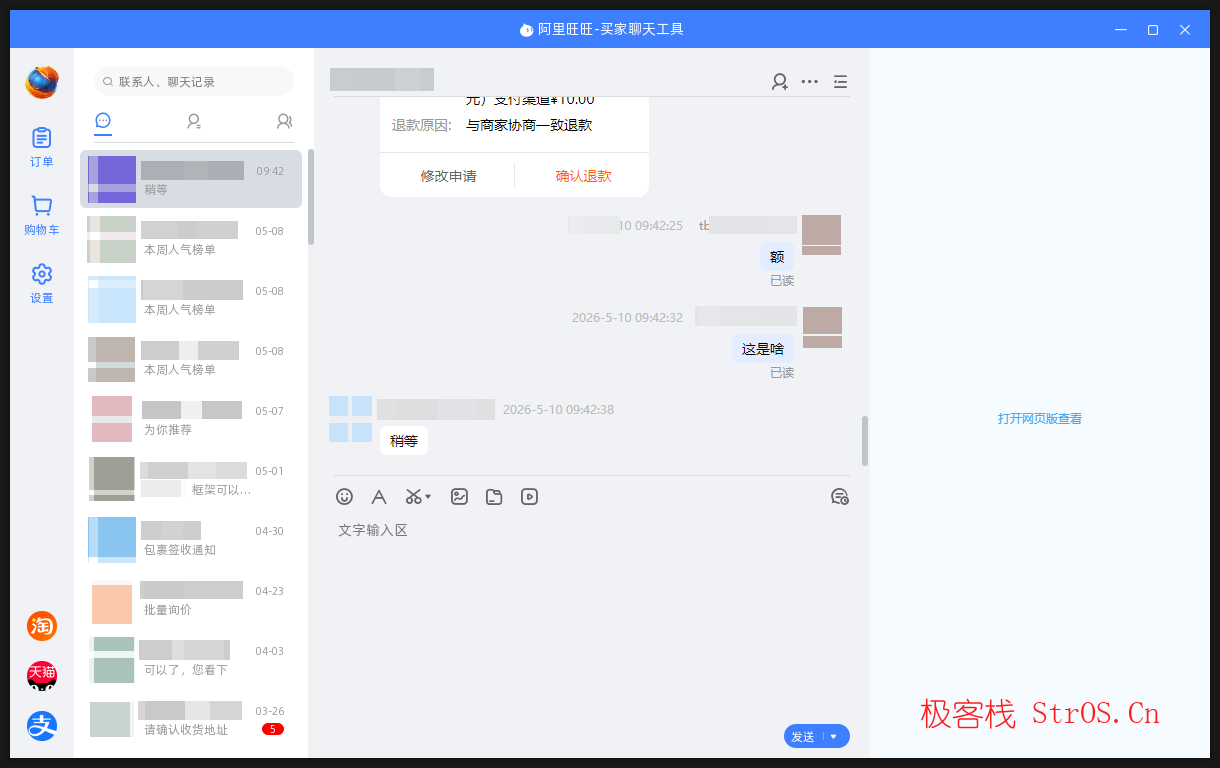The width and height of the screenshot is (1220, 768).
Task: Click the send file icon
Action: pos(494,496)
